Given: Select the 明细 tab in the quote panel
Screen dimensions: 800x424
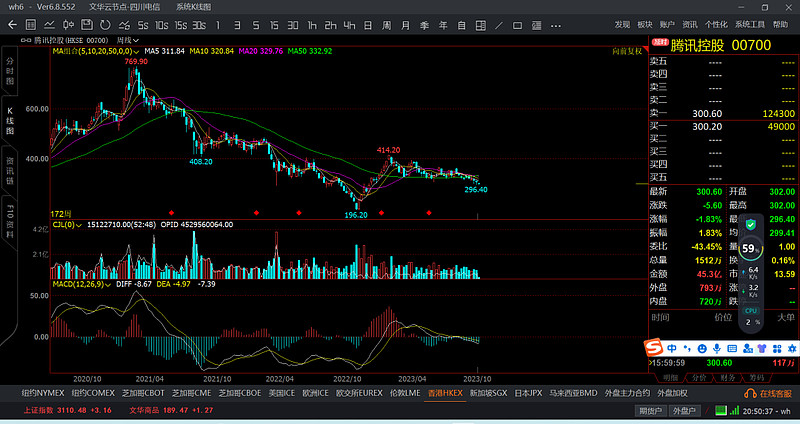Looking at the screenshot, I should (670, 378).
